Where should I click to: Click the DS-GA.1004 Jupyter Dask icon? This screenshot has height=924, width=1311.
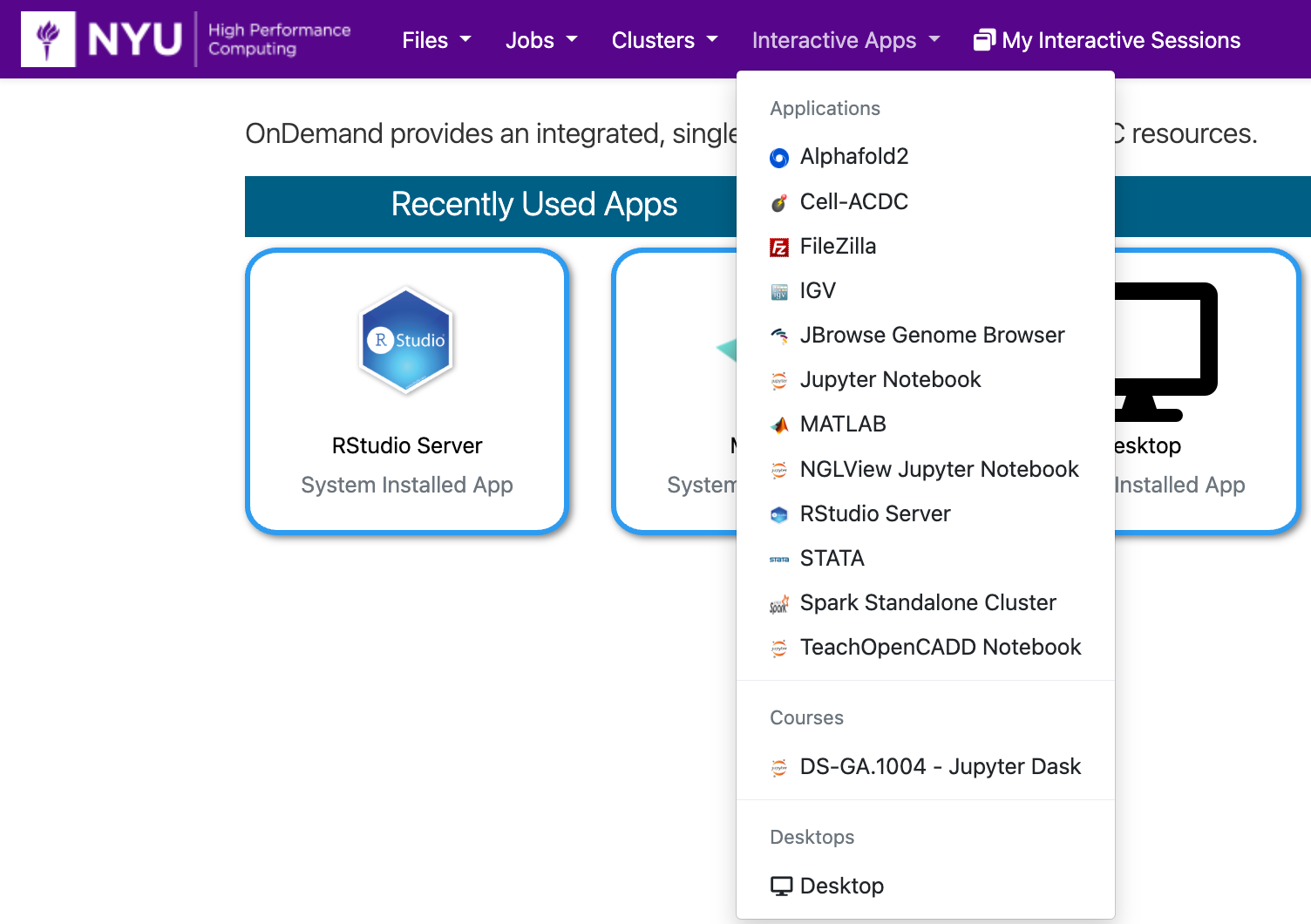[x=779, y=767]
